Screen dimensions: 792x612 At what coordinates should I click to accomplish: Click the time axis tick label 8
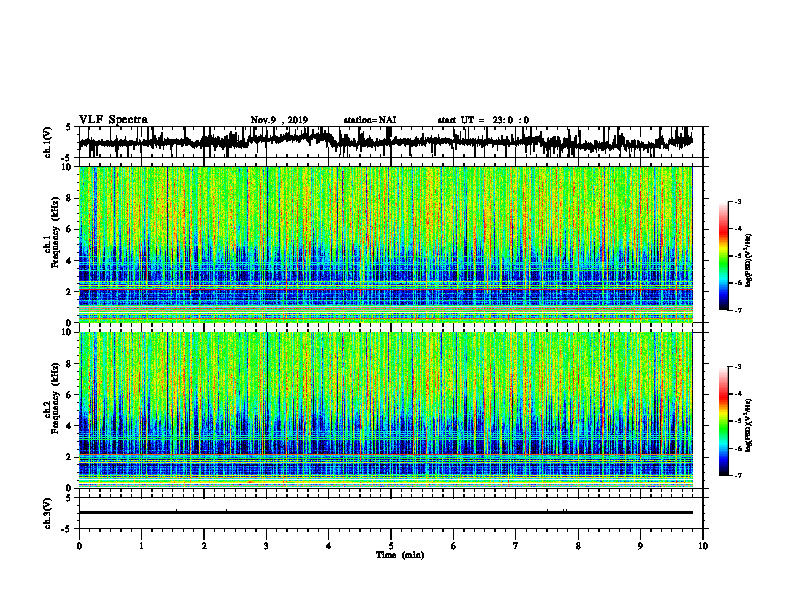pos(578,546)
